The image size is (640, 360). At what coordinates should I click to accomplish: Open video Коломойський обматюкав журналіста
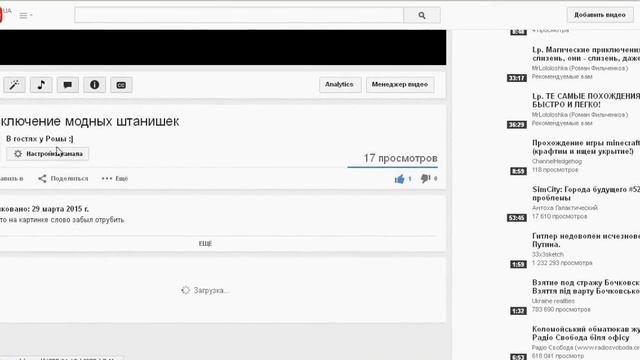pos(586,333)
